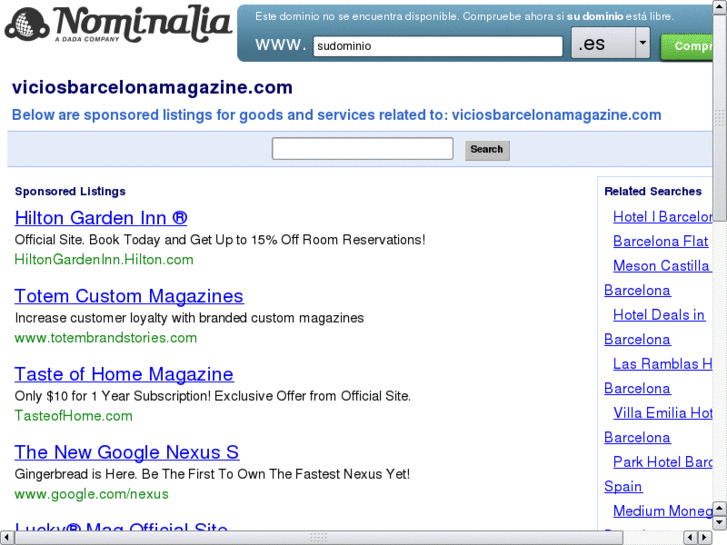Open Park Hotel Barcelona related search
The height and width of the screenshot is (545, 727).
coord(662,462)
